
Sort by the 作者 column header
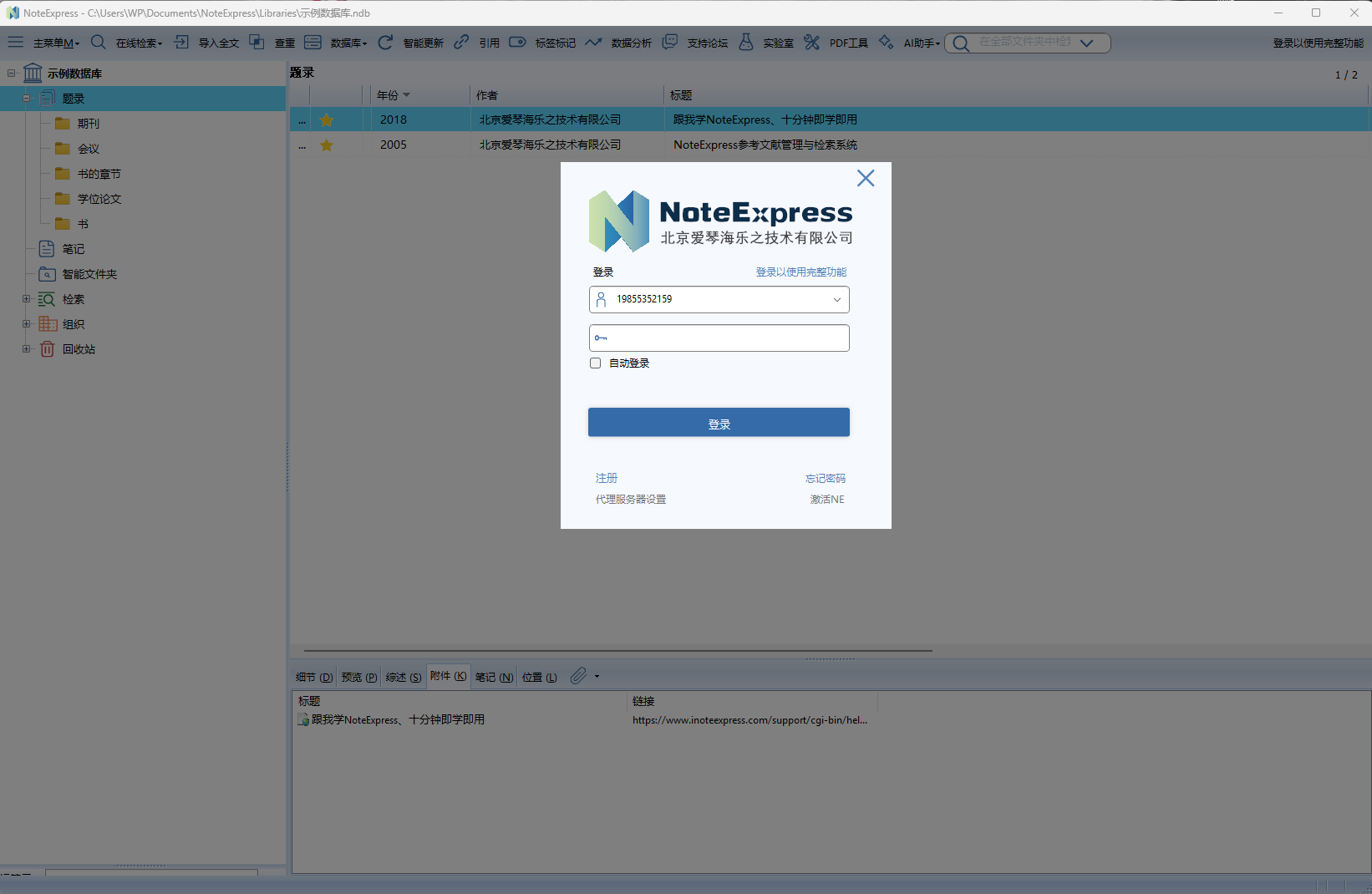[566, 94]
